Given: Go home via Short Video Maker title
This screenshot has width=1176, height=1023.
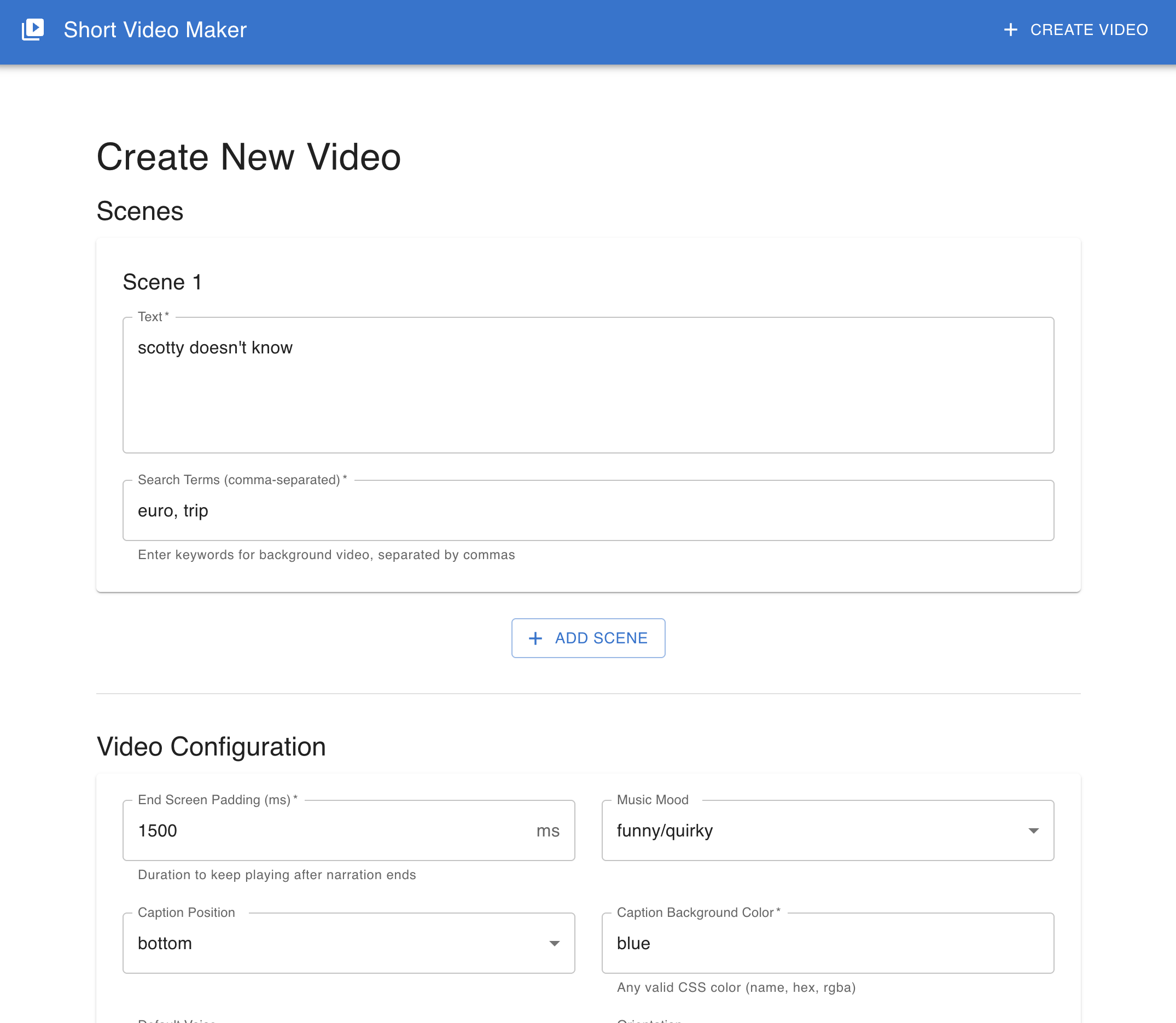Looking at the screenshot, I should click(155, 30).
